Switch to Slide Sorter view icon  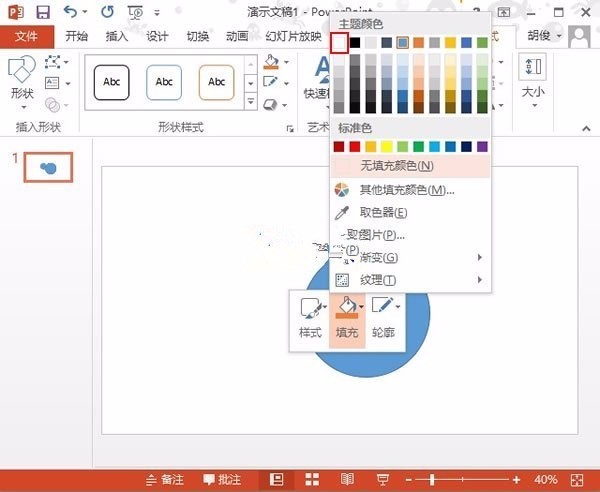(x=312, y=479)
